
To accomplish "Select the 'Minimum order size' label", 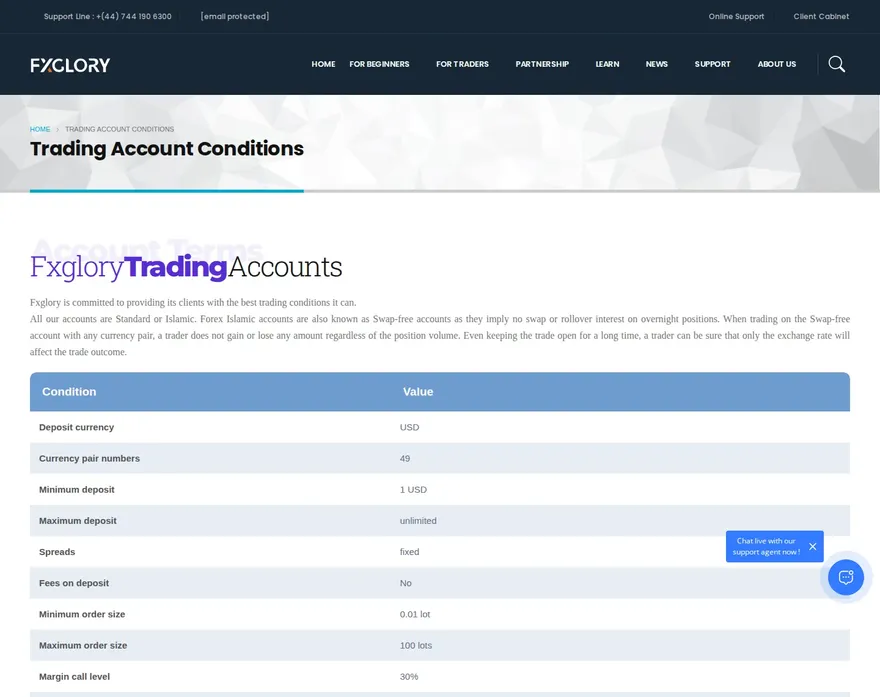I will coord(82,614).
